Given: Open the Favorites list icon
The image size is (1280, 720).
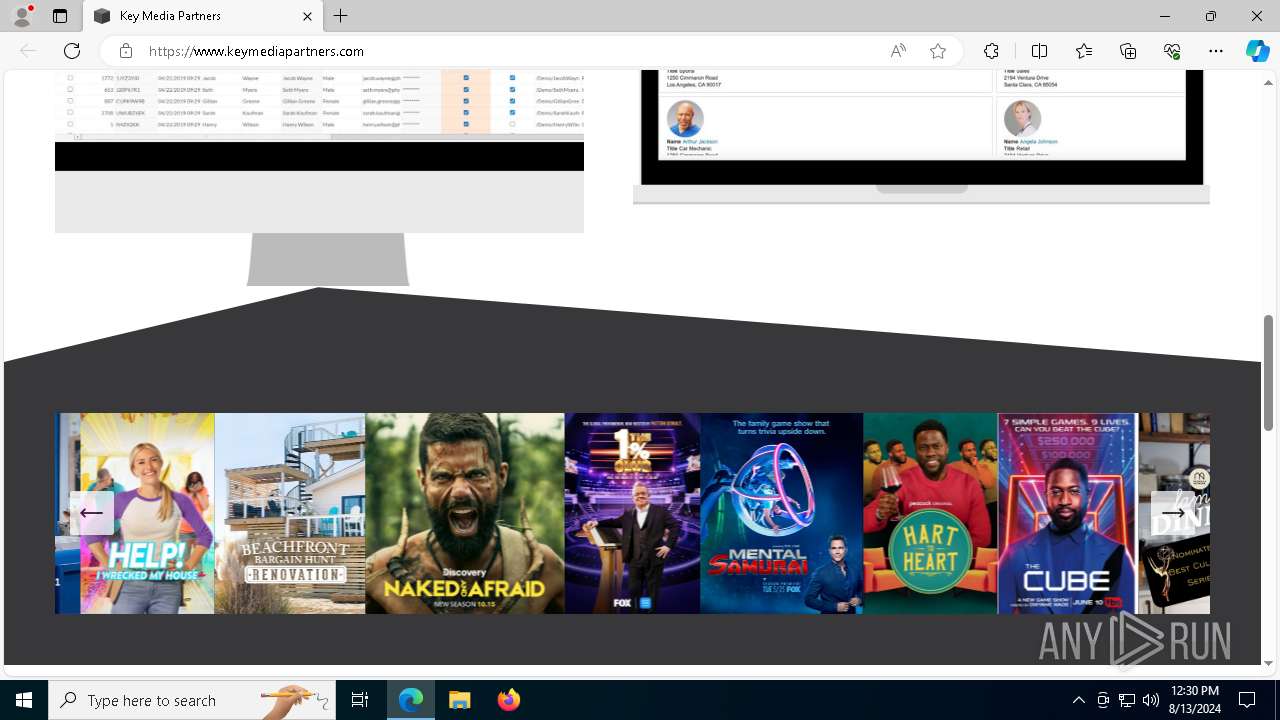Looking at the screenshot, I should point(1084,51).
